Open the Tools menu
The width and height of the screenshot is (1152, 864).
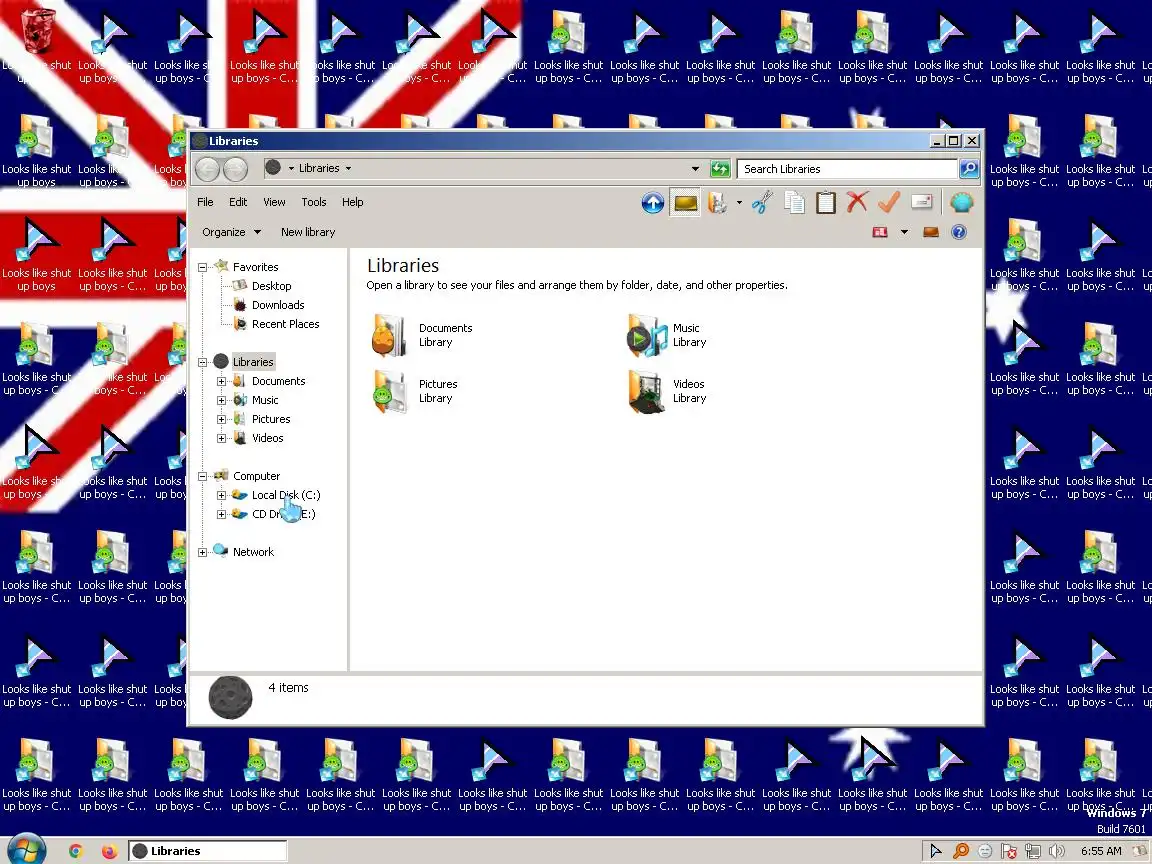click(x=314, y=202)
